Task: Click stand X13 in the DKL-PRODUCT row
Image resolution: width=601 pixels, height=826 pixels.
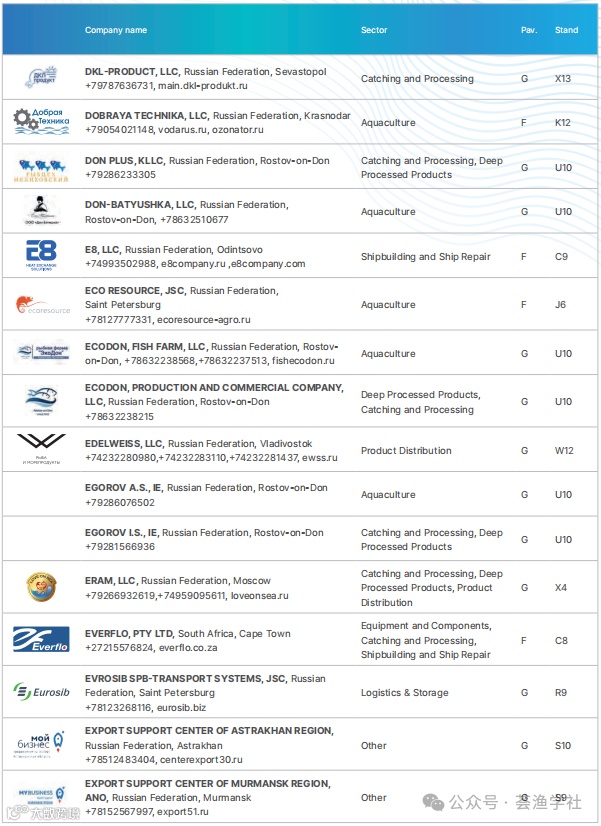Action: click(x=563, y=78)
